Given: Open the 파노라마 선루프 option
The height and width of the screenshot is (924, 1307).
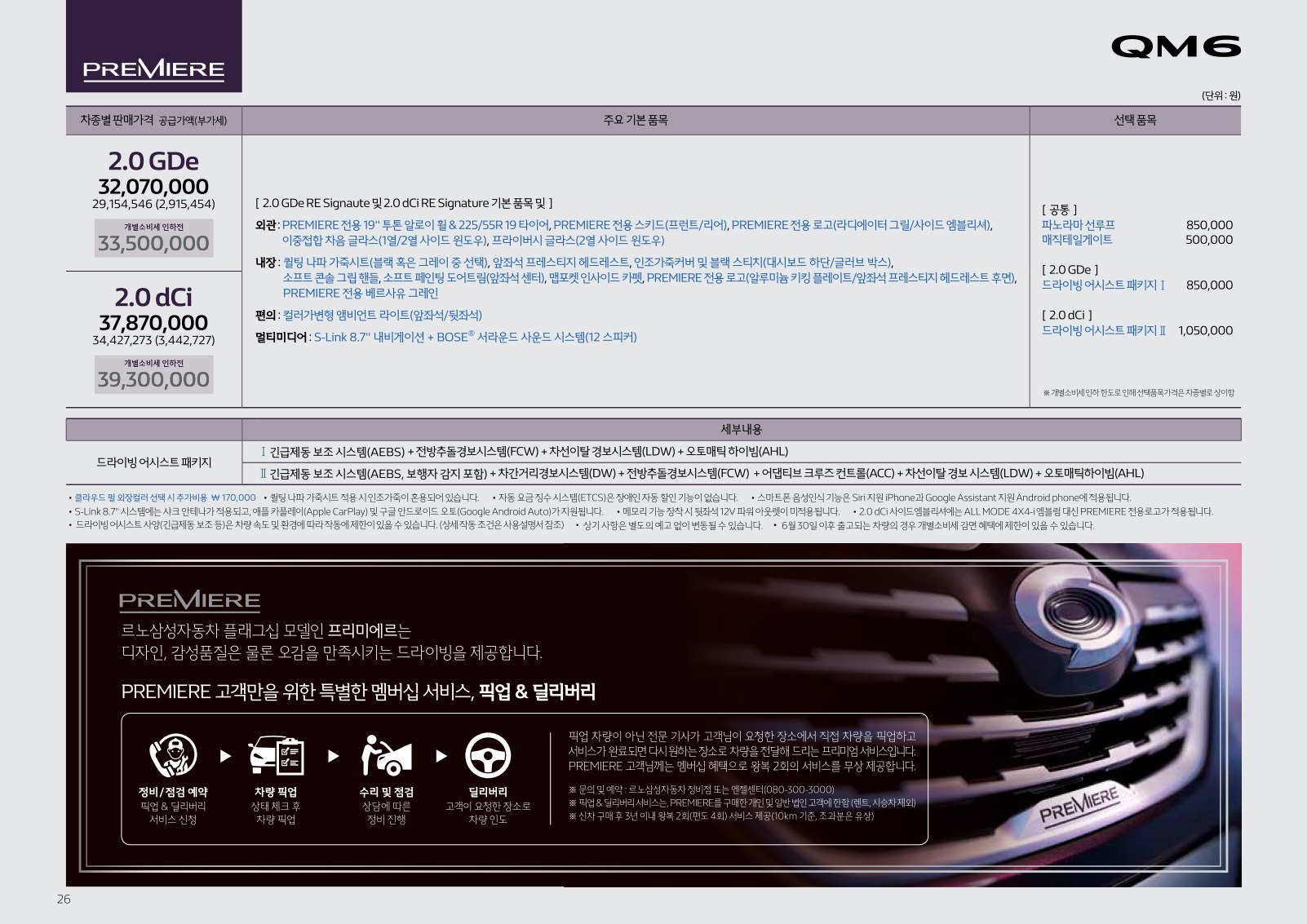Looking at the screenshot, I should click(x=1078, y=224).
